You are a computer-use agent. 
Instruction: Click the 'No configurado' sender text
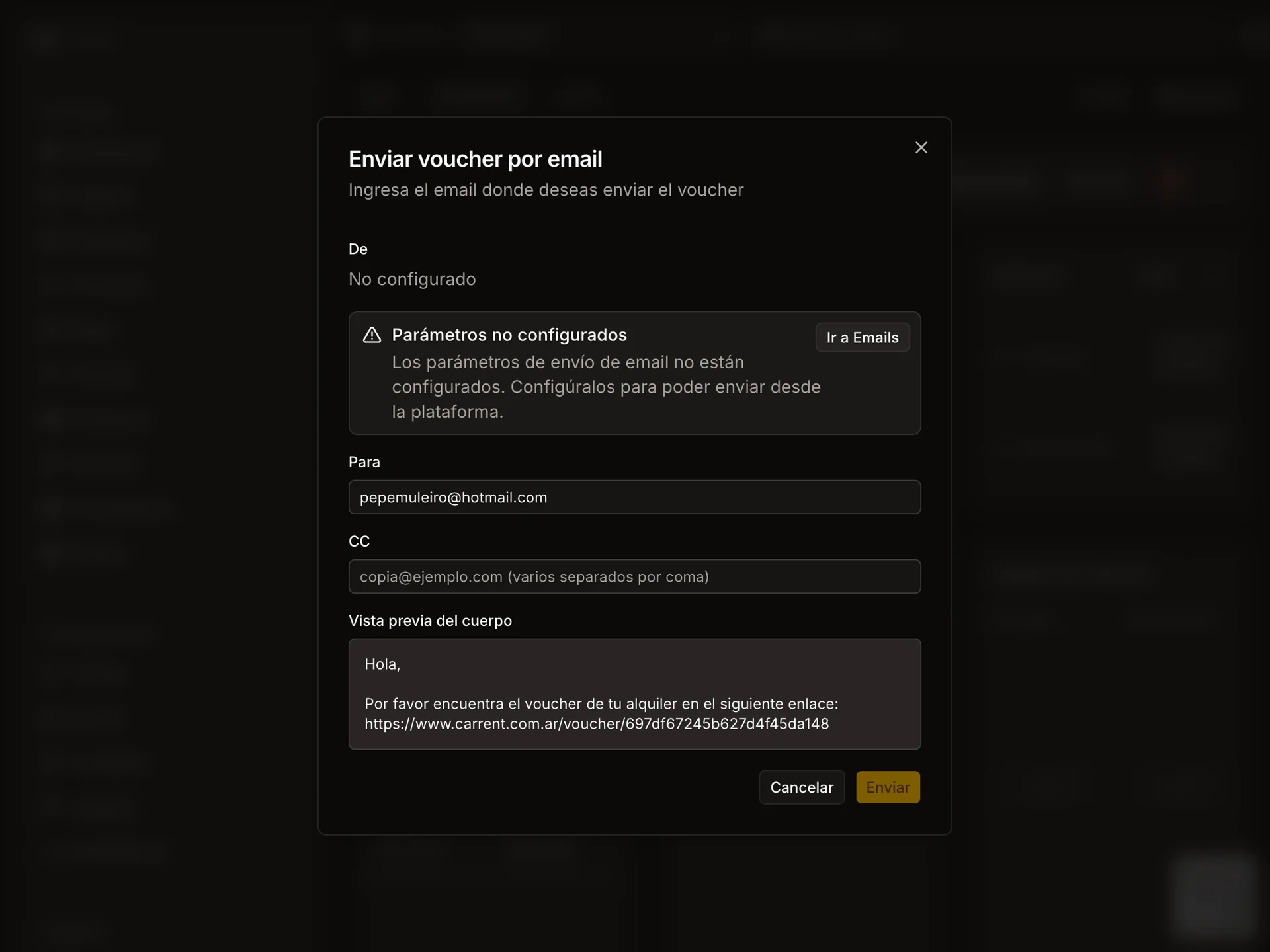(x=411, y=279)
